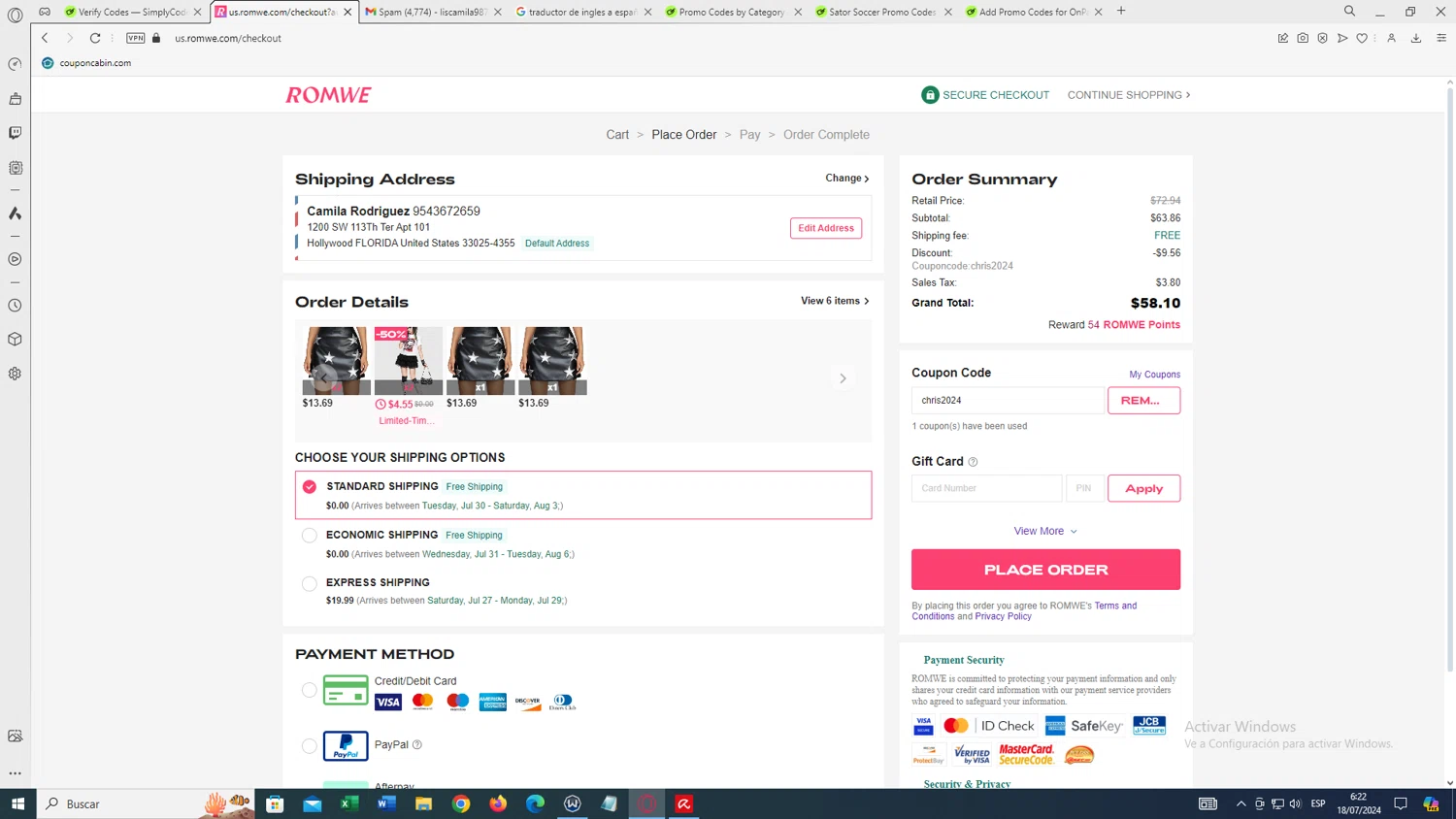The height and width of the screenshot is (819, 1456).
Task: Switch to traductor de ingles Google tab
Action: click(583, 12)
